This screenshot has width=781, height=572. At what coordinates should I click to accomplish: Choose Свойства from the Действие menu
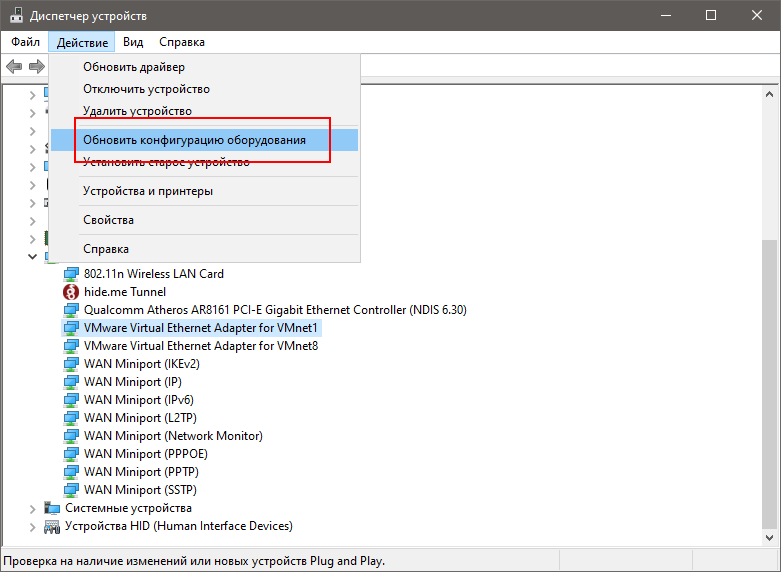(204, 220)
